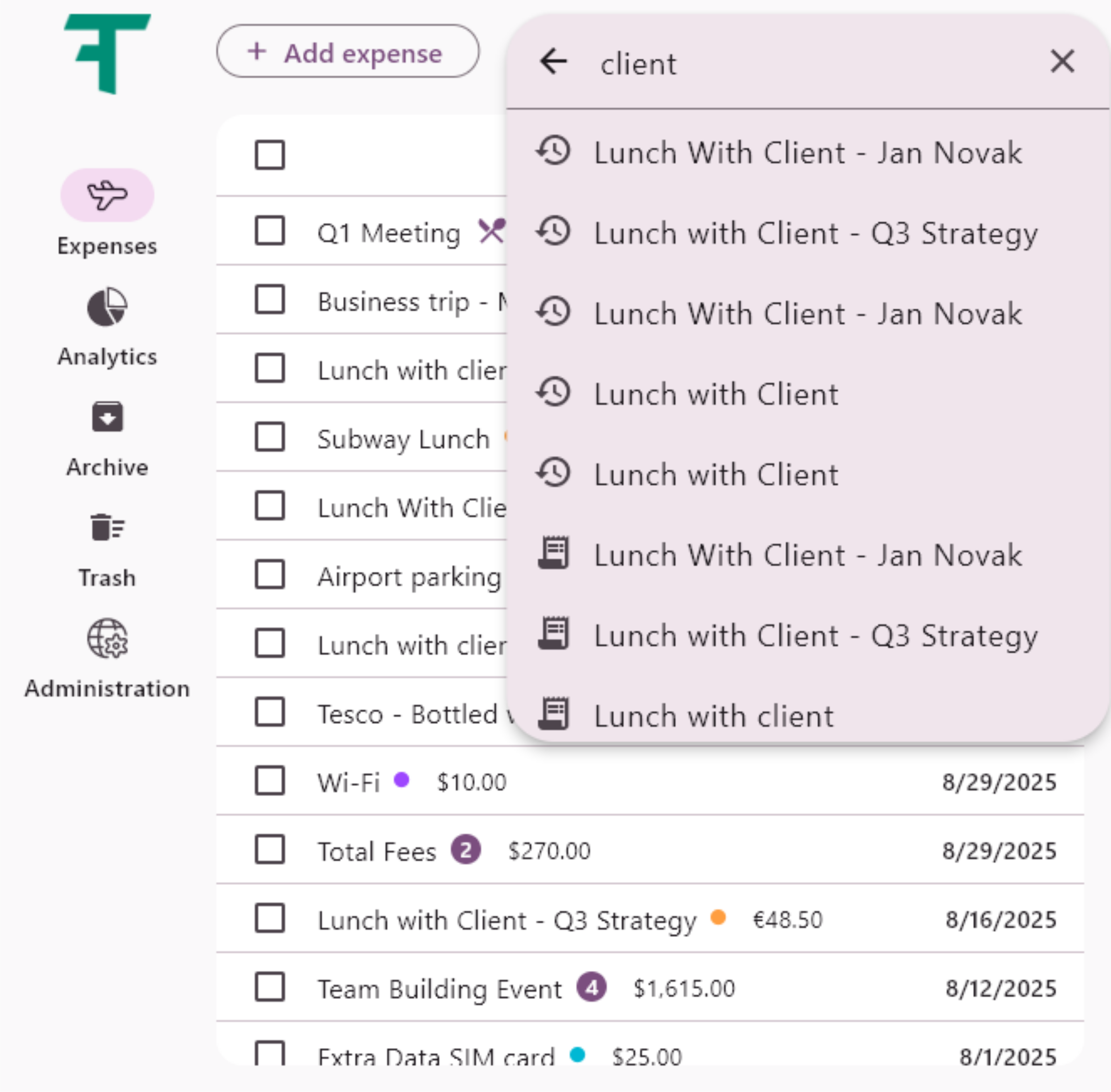Toggle the select-all checkbox in header
This screenshot has width=1111, height=1092.
pyautogui.click(x=269, y=155)
